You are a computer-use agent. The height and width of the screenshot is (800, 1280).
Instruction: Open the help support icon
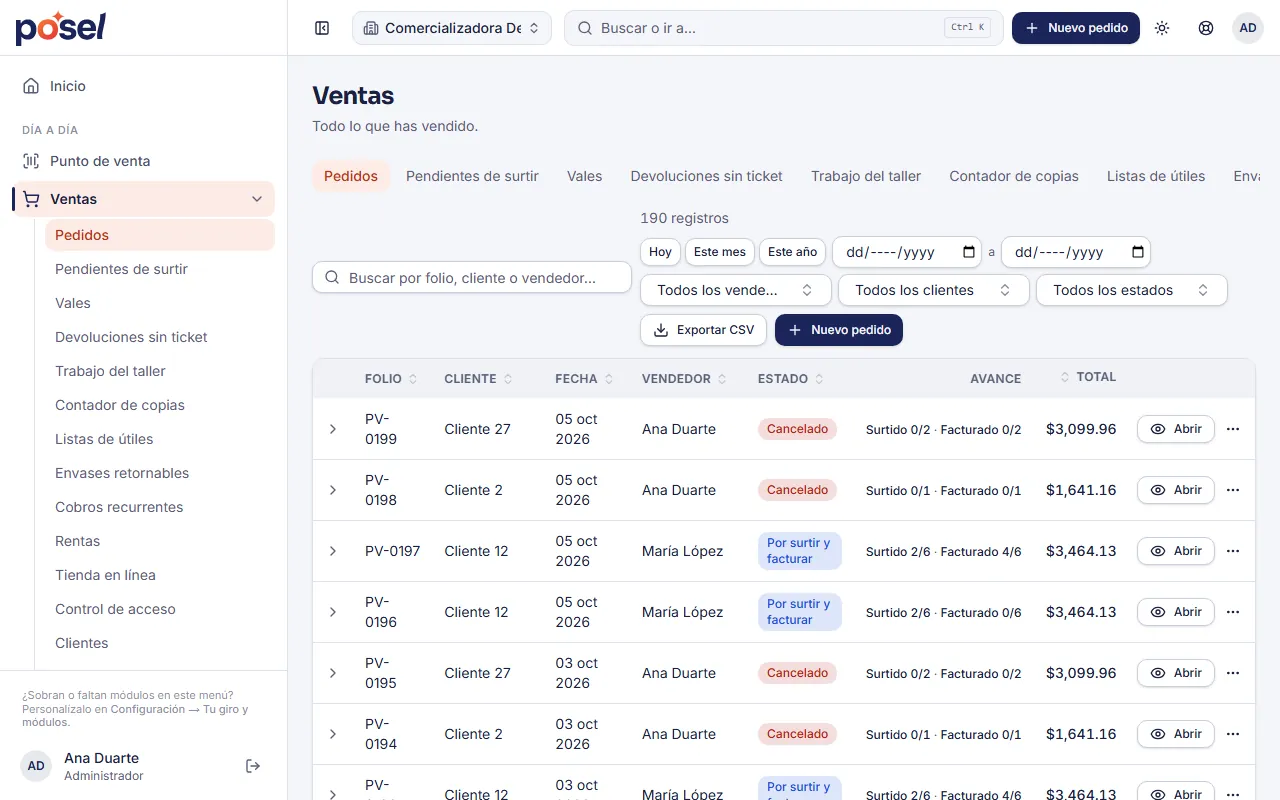tap(1206, 28)
